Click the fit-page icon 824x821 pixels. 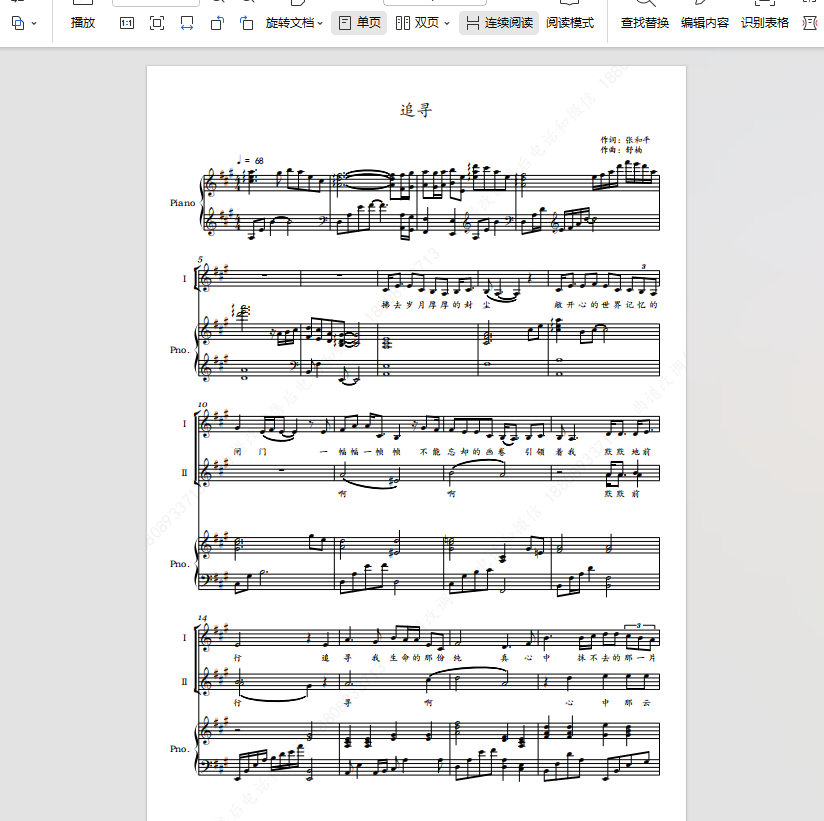pyautogui.click(x=157, y=23)
